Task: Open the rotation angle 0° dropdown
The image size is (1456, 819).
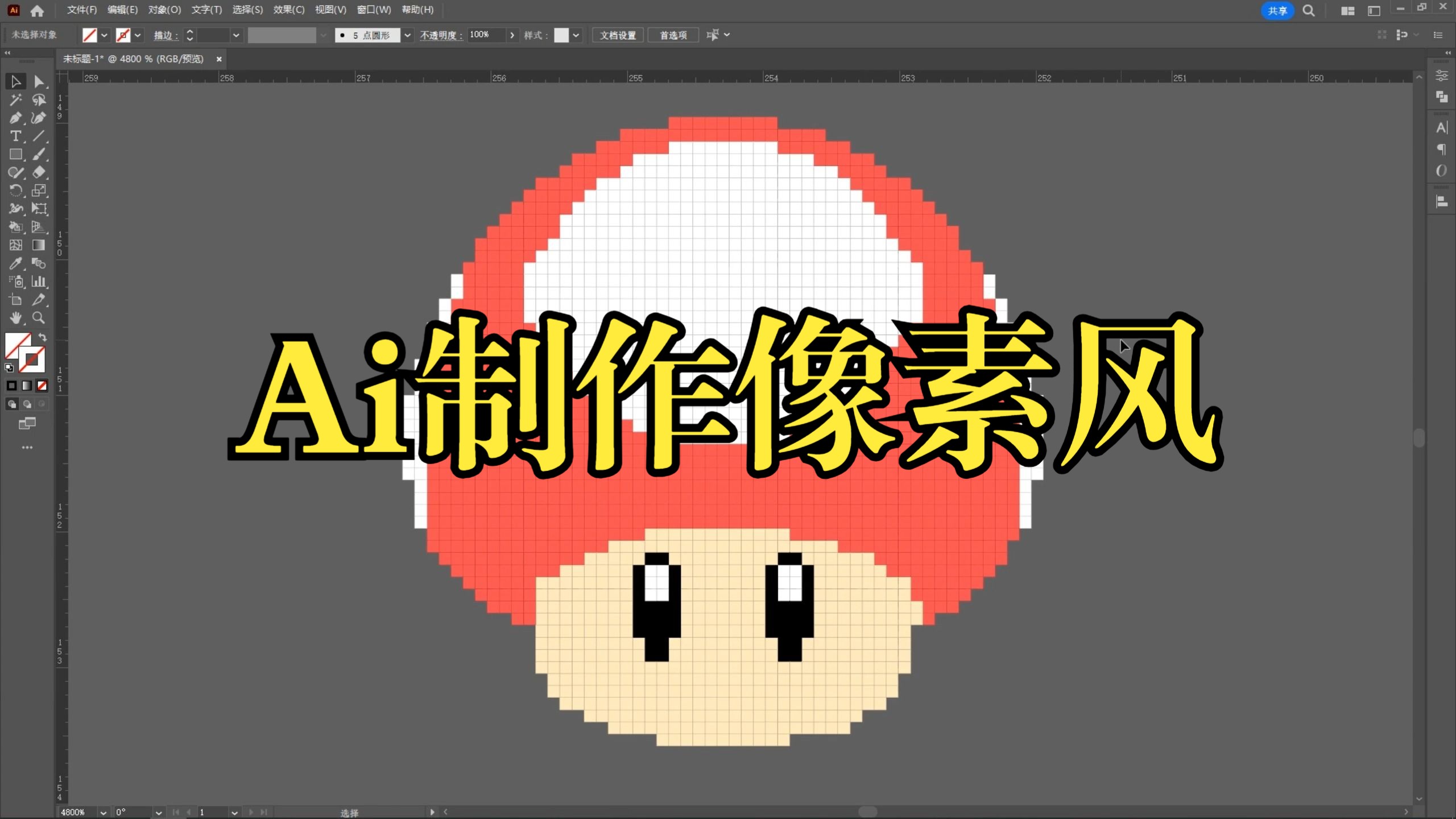Action: 159,813
